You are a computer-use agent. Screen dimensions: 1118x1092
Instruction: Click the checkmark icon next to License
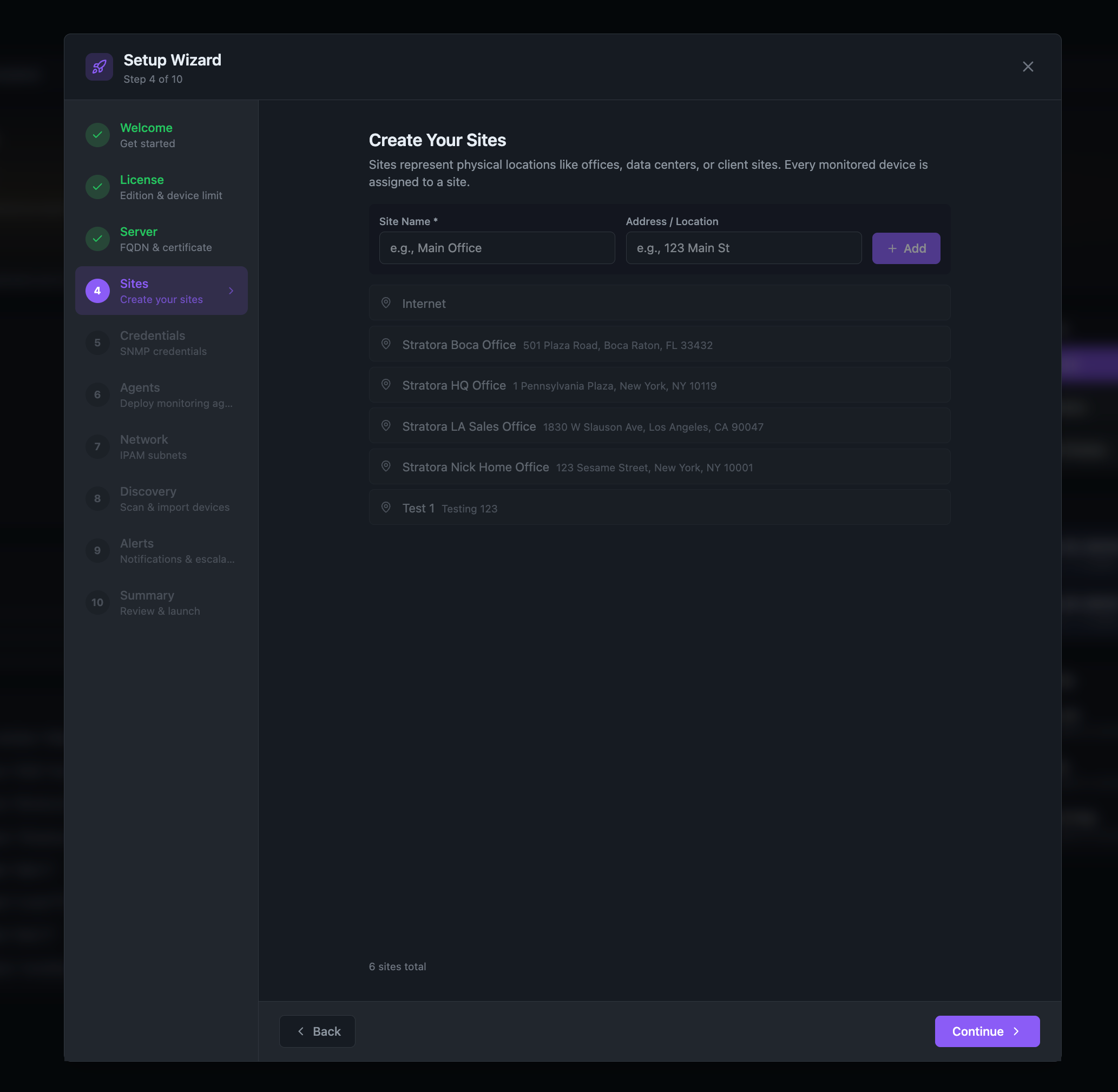(97, 187)
